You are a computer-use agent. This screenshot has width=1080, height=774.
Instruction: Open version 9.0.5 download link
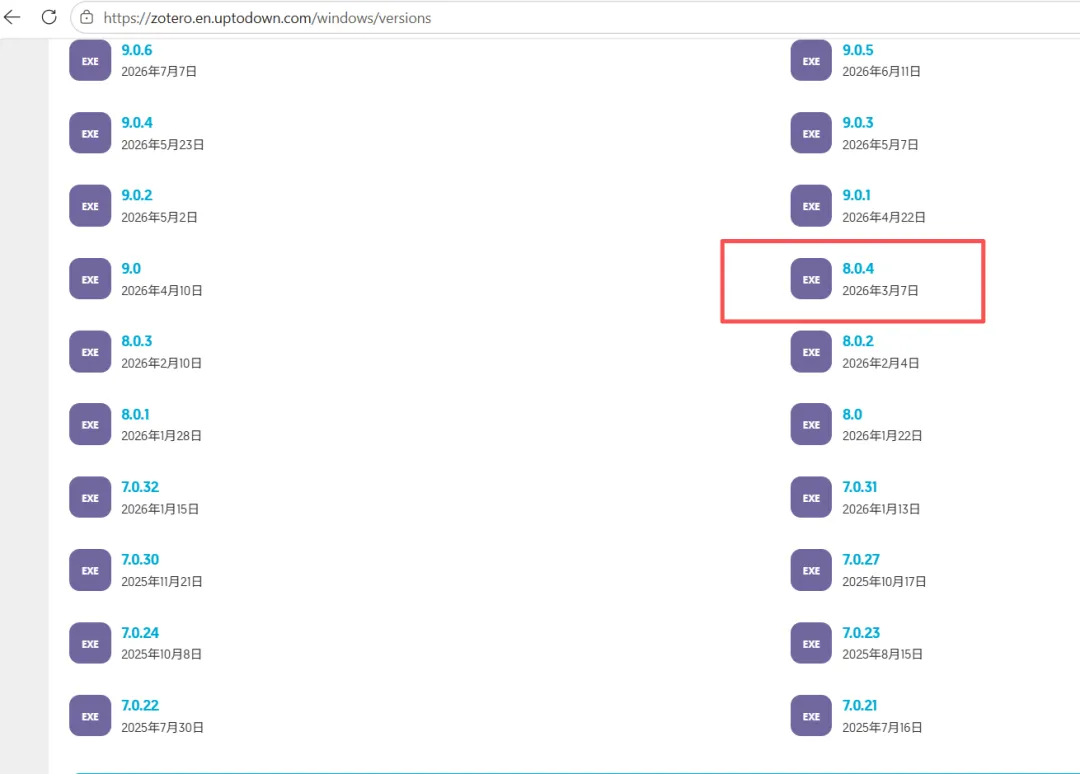click(x=858, y=50)
